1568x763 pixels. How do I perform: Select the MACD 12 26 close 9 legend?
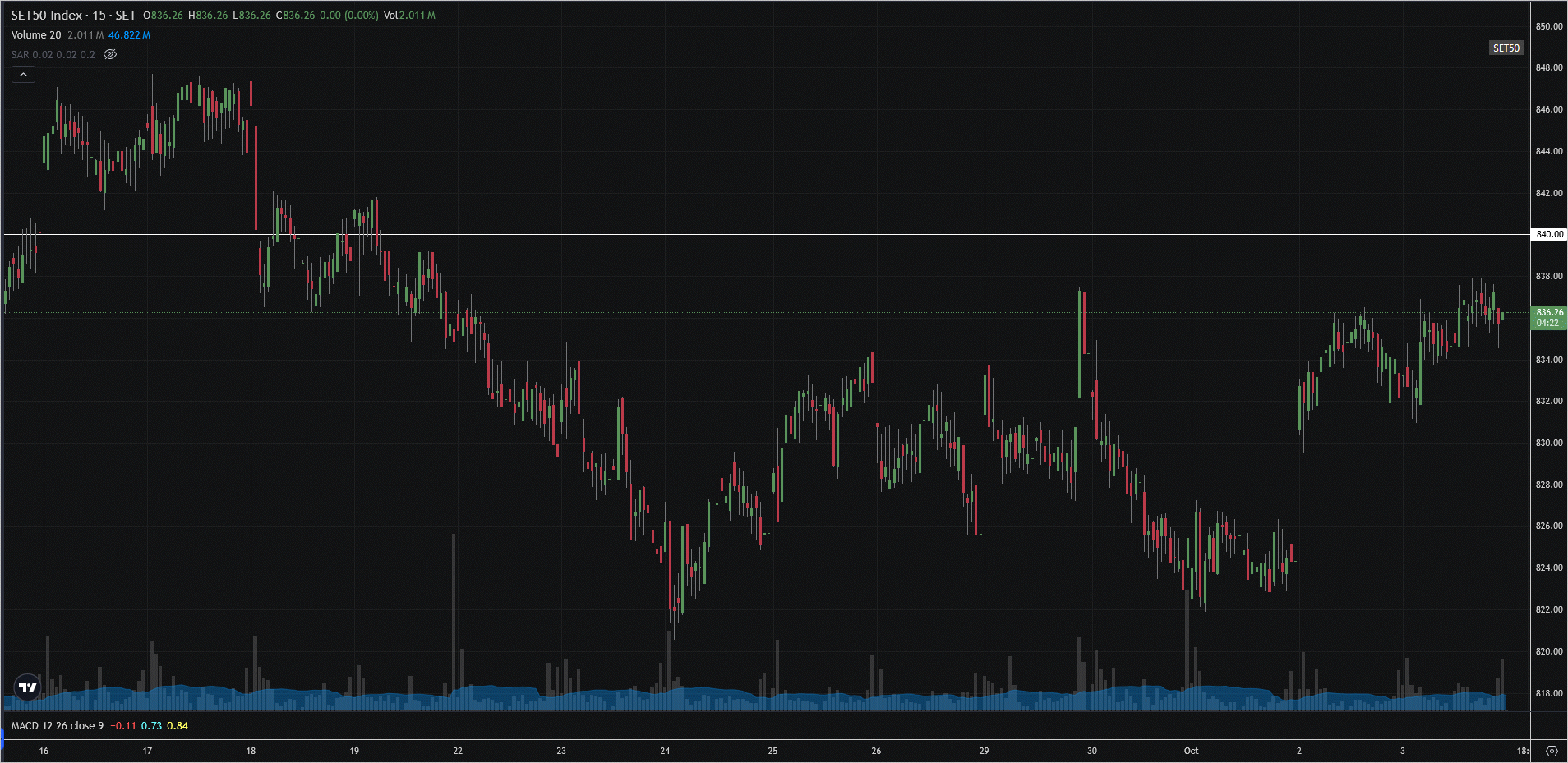click(58, 726)
